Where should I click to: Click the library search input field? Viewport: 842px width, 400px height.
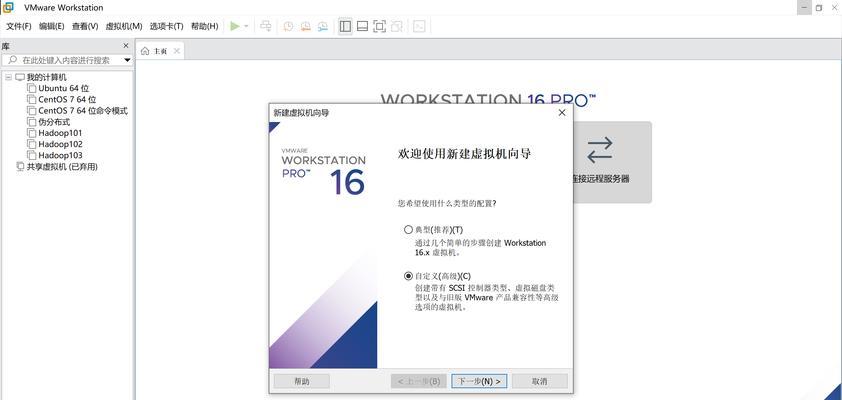pos(67,60)
